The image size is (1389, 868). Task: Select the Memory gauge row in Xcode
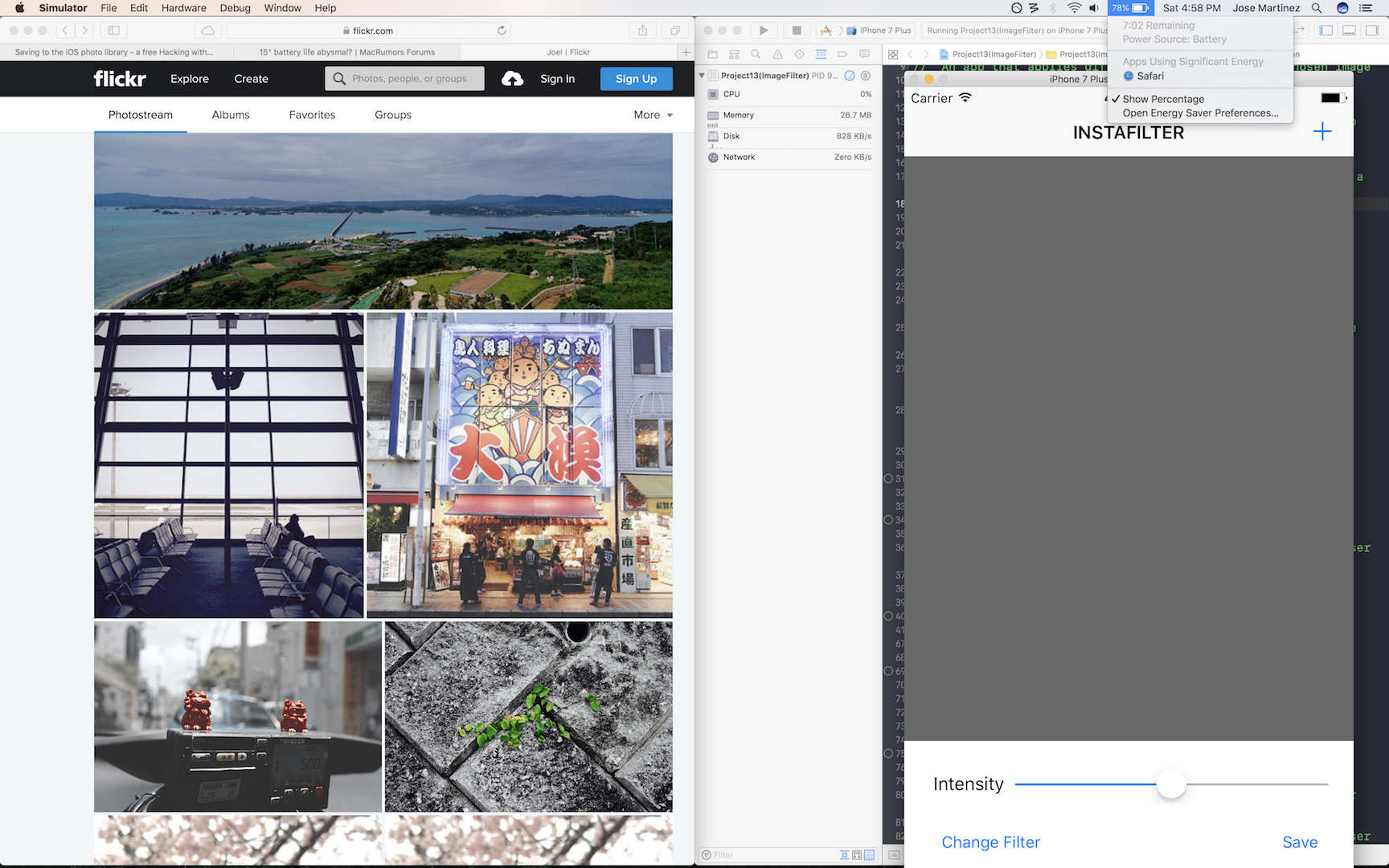(789, 115)
